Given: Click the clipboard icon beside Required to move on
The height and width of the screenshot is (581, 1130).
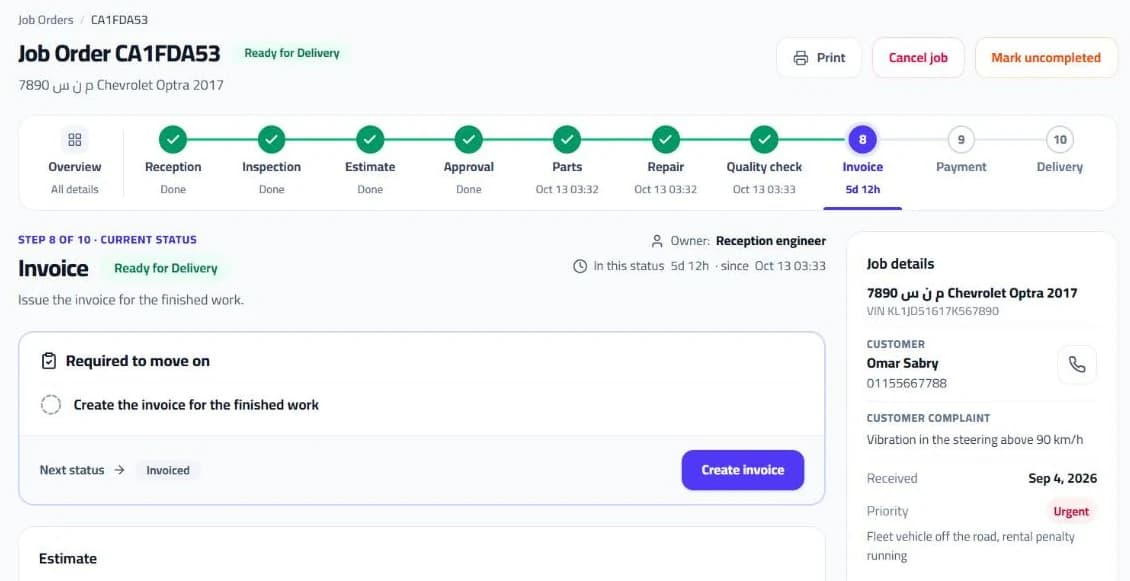Looking at the screenshot, I should pos(49,361).
